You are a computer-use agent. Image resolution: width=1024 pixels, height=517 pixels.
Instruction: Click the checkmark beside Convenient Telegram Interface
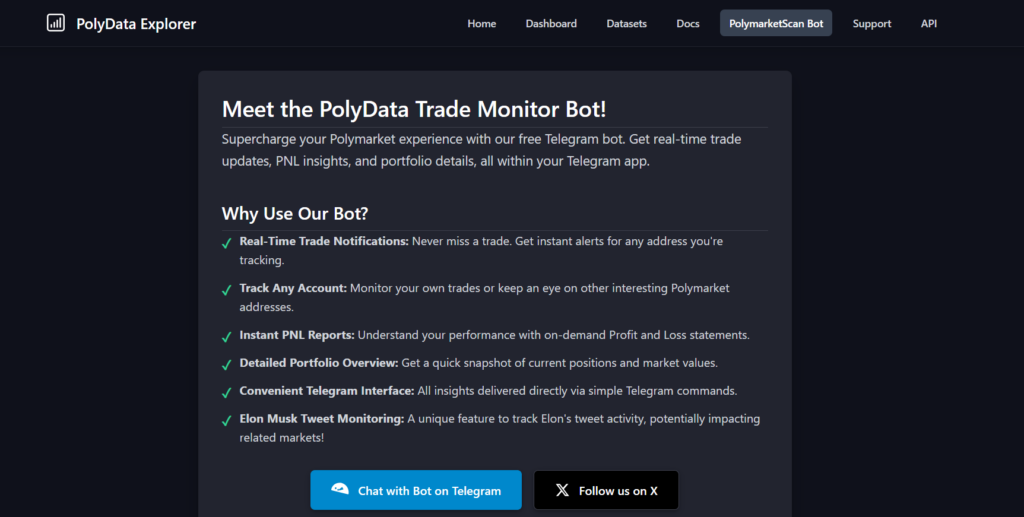click(227, 394)
